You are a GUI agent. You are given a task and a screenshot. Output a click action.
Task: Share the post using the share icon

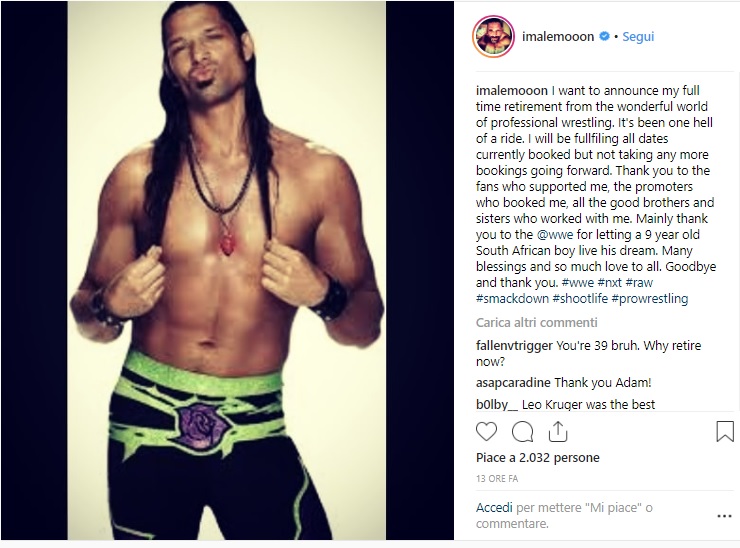click(x=558, y=431)
